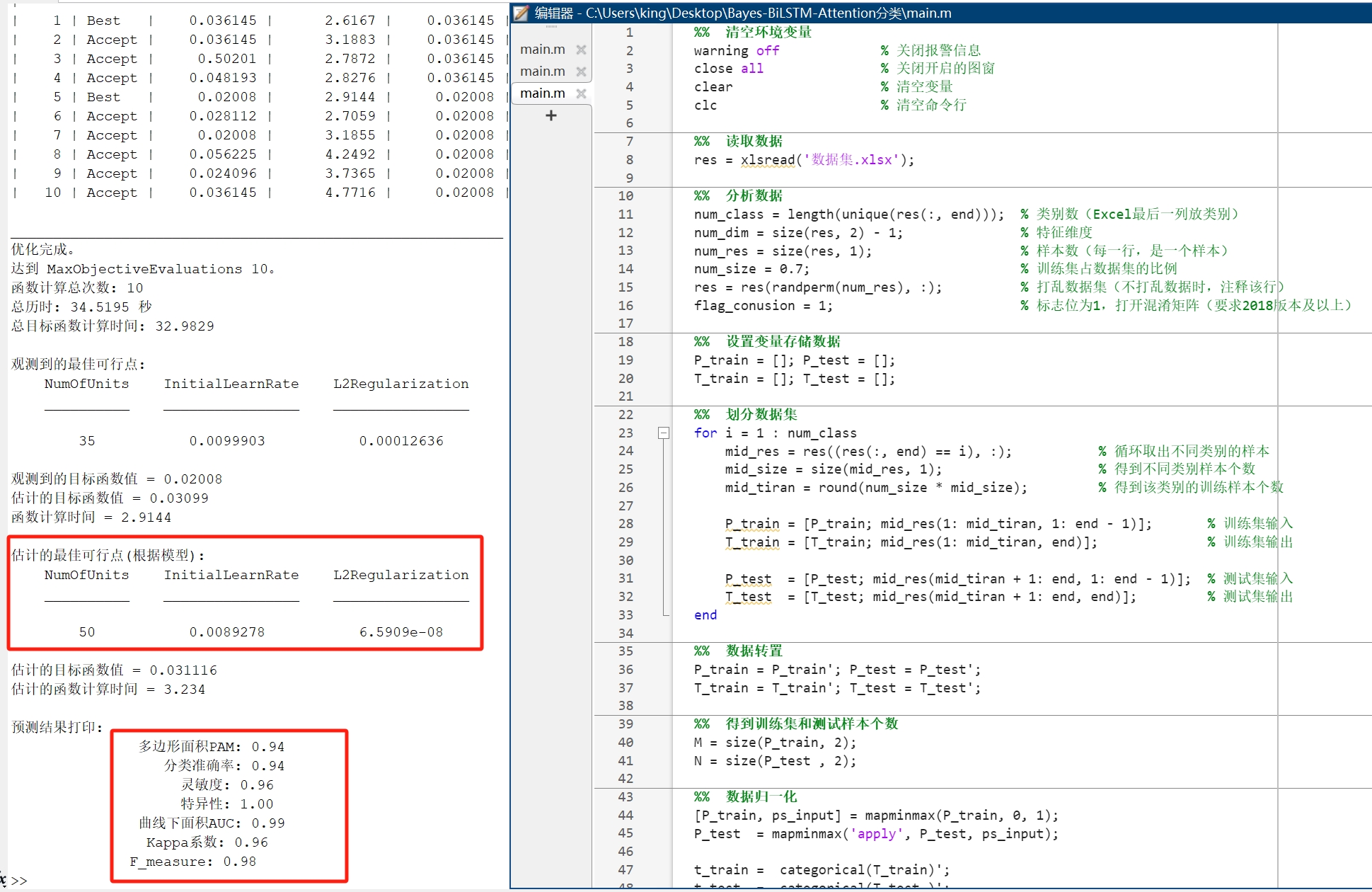Viewport: 1372px width, 892px height.
Task: Select the active main.m tab
Action: pyautogui.click(x=543, y=93)
